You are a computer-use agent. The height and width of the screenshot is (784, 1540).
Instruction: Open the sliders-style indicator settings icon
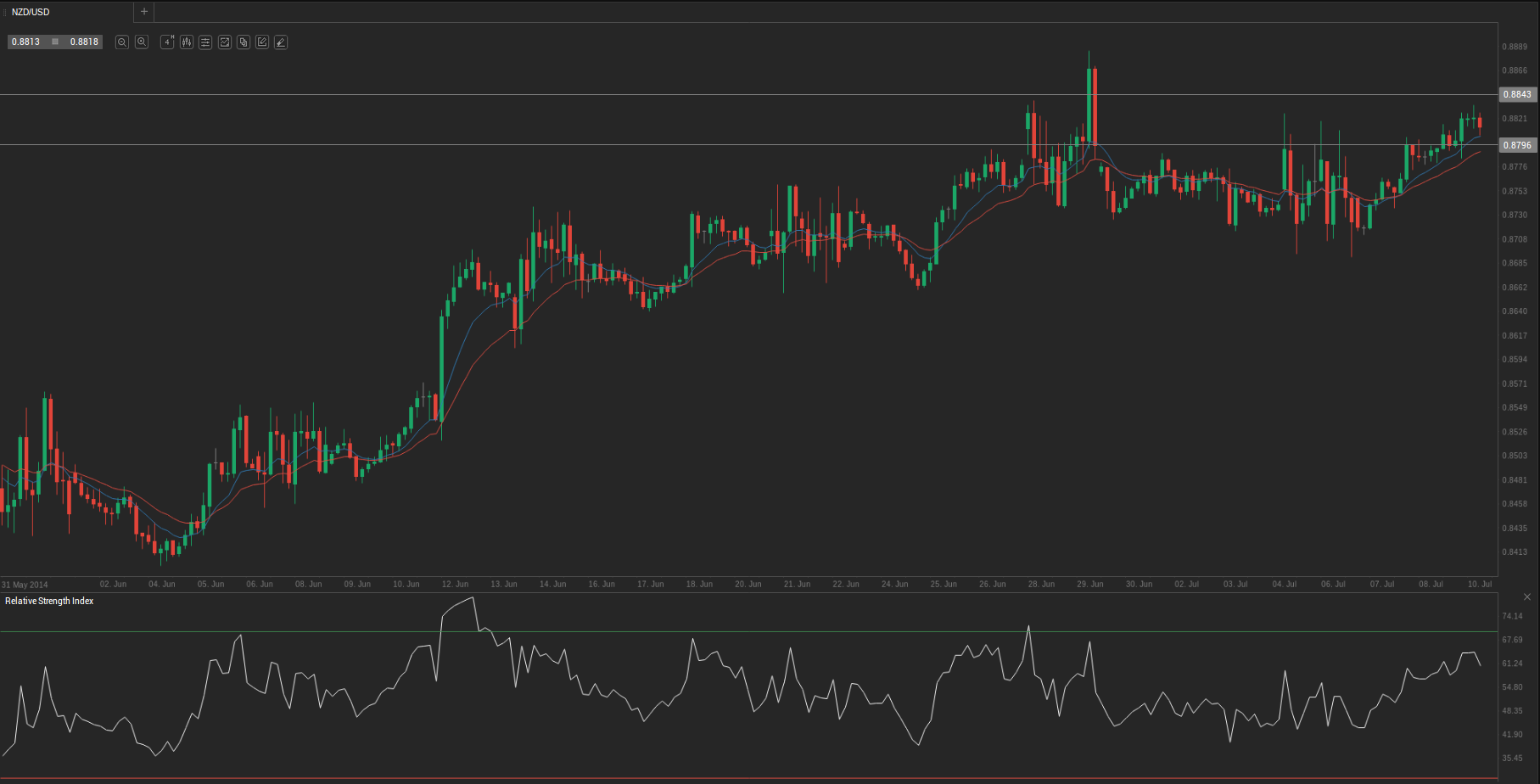click(205, 42)
